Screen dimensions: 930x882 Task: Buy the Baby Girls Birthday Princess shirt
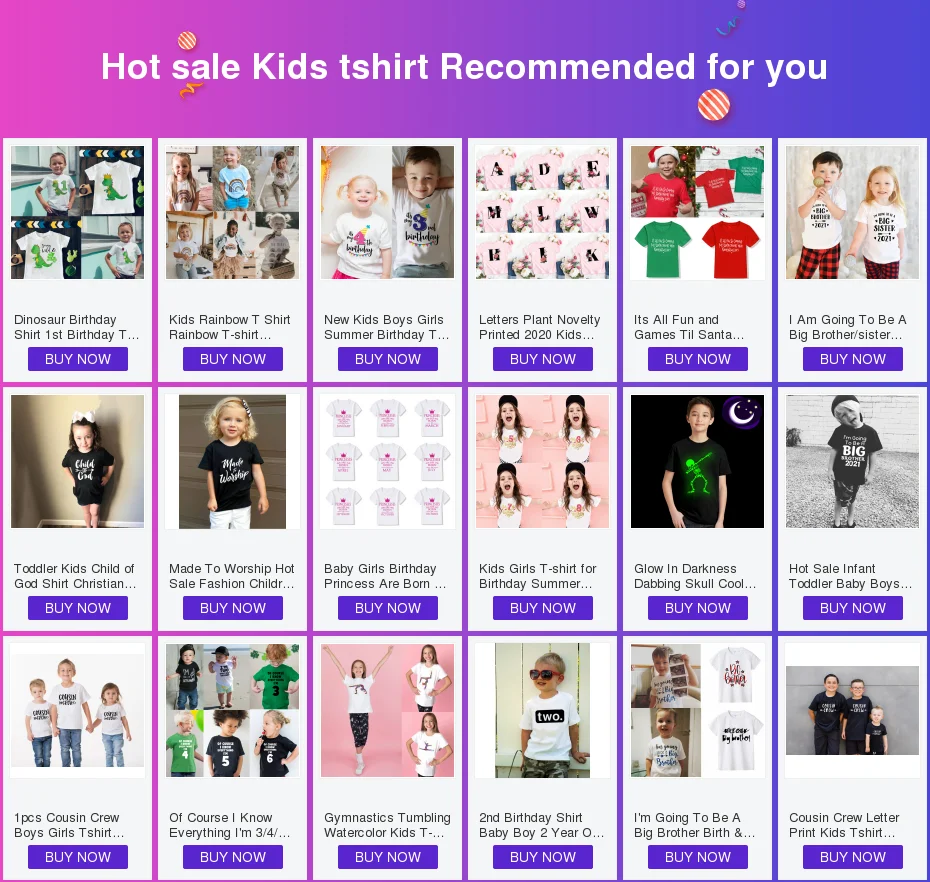click(x=388, y=608)
